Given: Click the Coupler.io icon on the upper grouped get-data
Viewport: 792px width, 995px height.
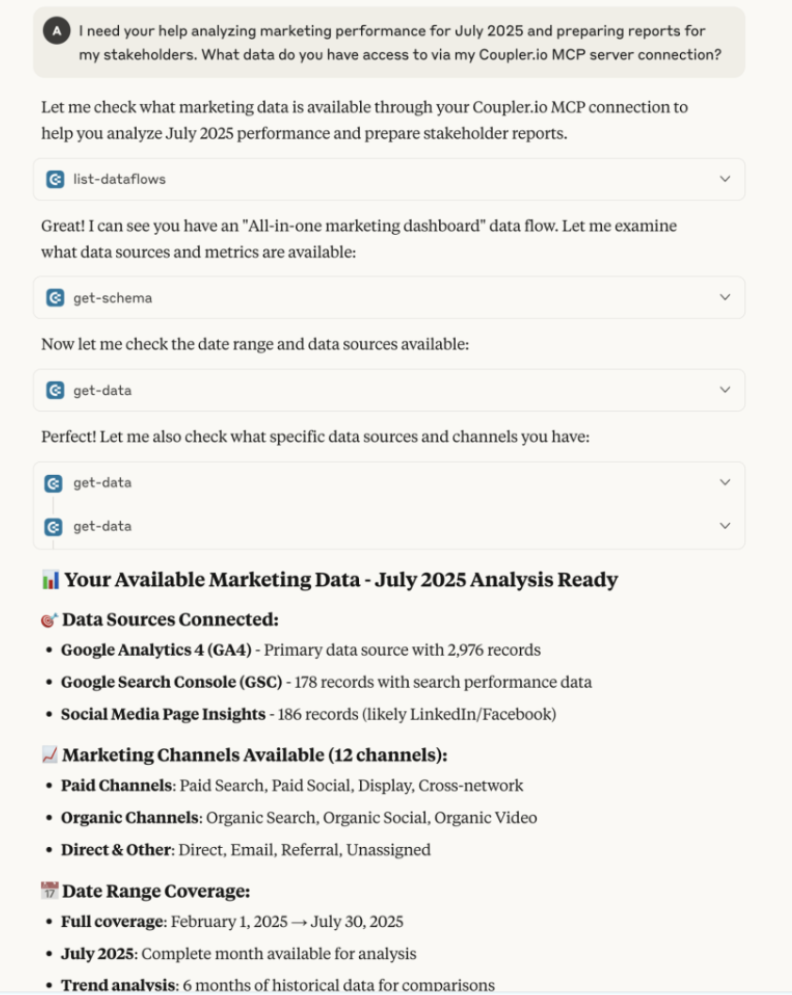Looking at the screenshot, I should point(53,483).
